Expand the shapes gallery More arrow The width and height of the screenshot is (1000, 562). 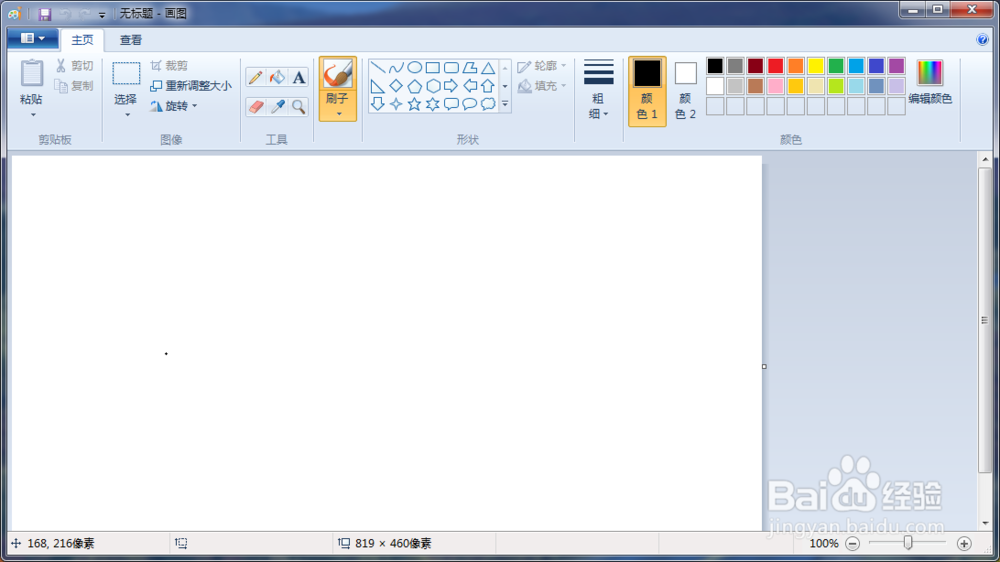(x=505, y=104)
